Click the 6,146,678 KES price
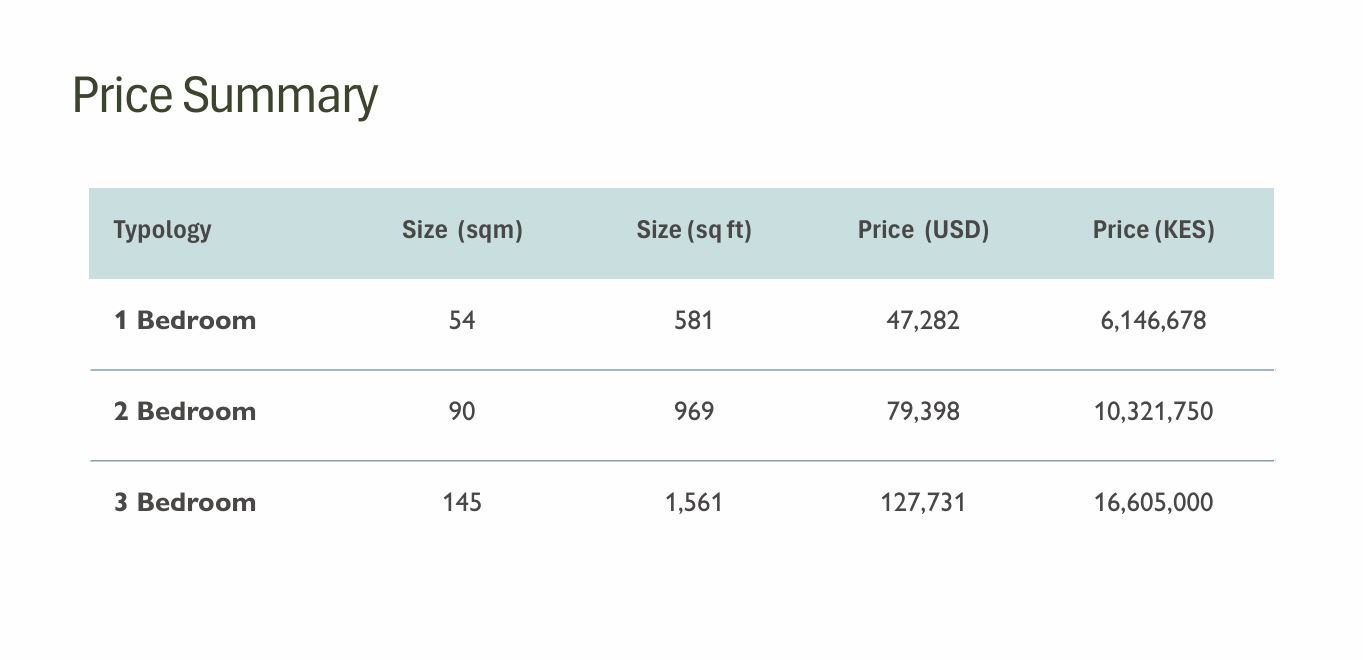The width and height of the screenshot is (1363, 660). point(1153,321)
